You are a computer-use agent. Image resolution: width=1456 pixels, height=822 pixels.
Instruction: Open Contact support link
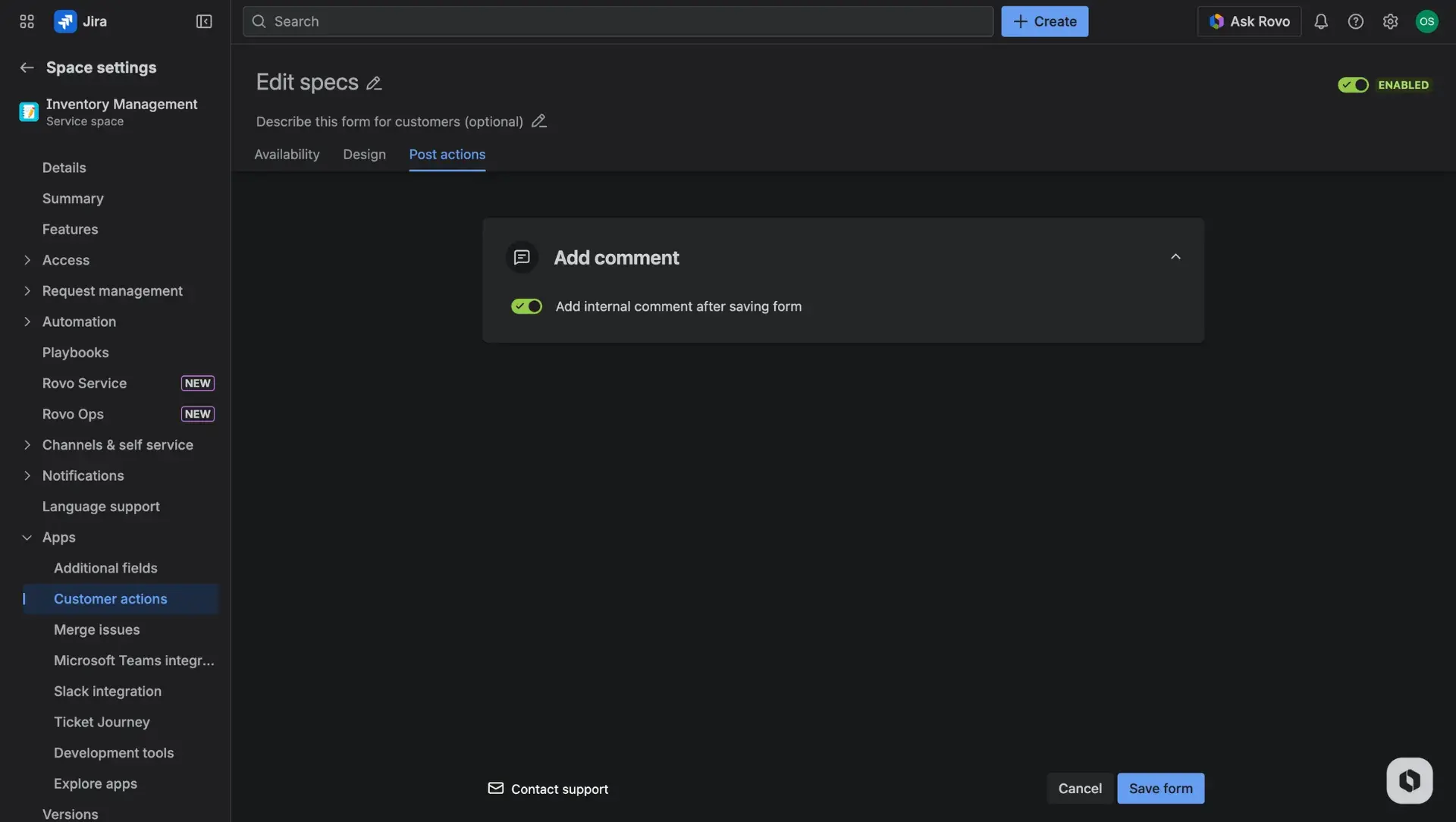click(559, 789)
